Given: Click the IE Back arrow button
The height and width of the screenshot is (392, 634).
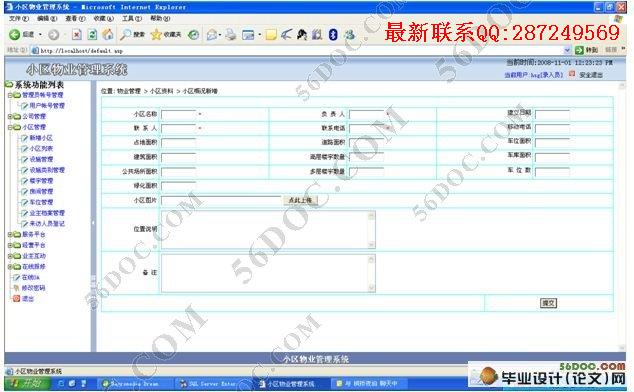Looking at the screenshot, I should pos(15,35).
